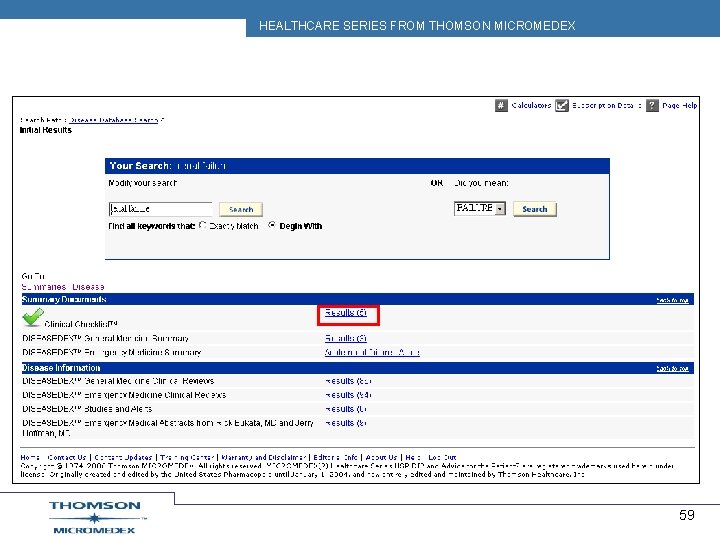Viewport: 720px width, 540px height.
Task: Open the Disease Database Search path link
Action: pos(114,120)
